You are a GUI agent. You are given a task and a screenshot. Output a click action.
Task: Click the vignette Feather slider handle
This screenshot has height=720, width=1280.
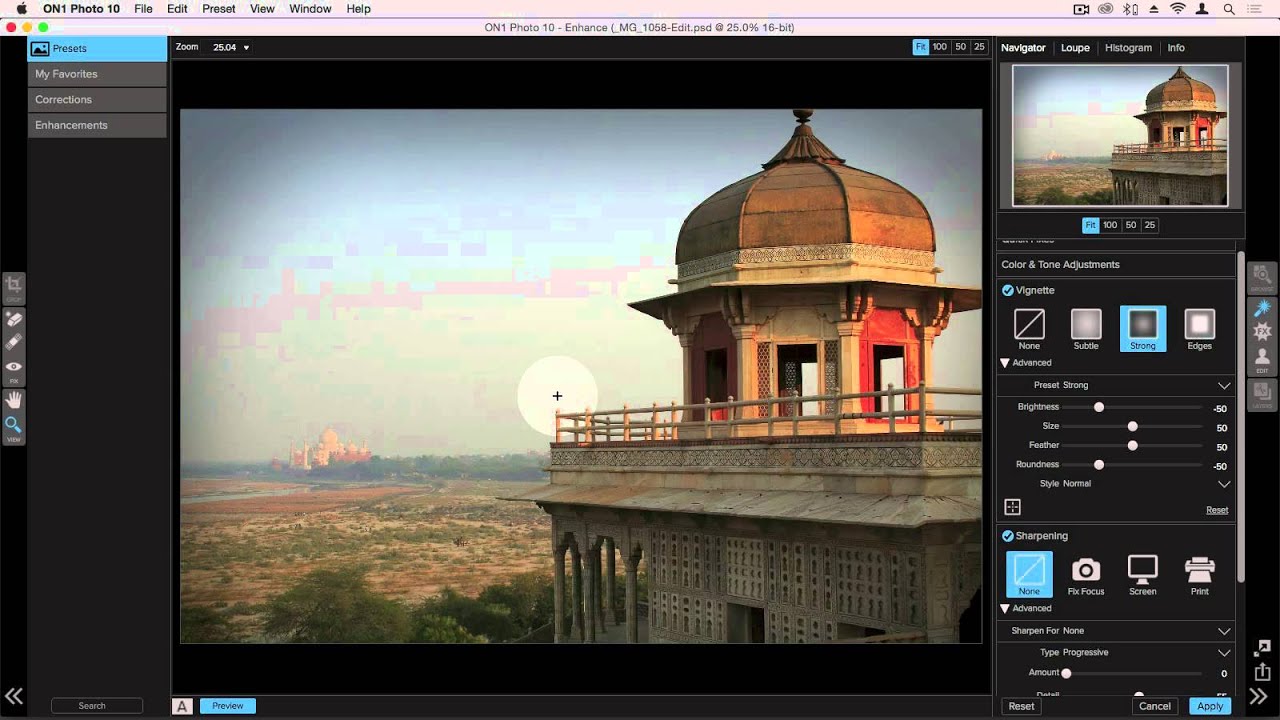point(1132,445)
